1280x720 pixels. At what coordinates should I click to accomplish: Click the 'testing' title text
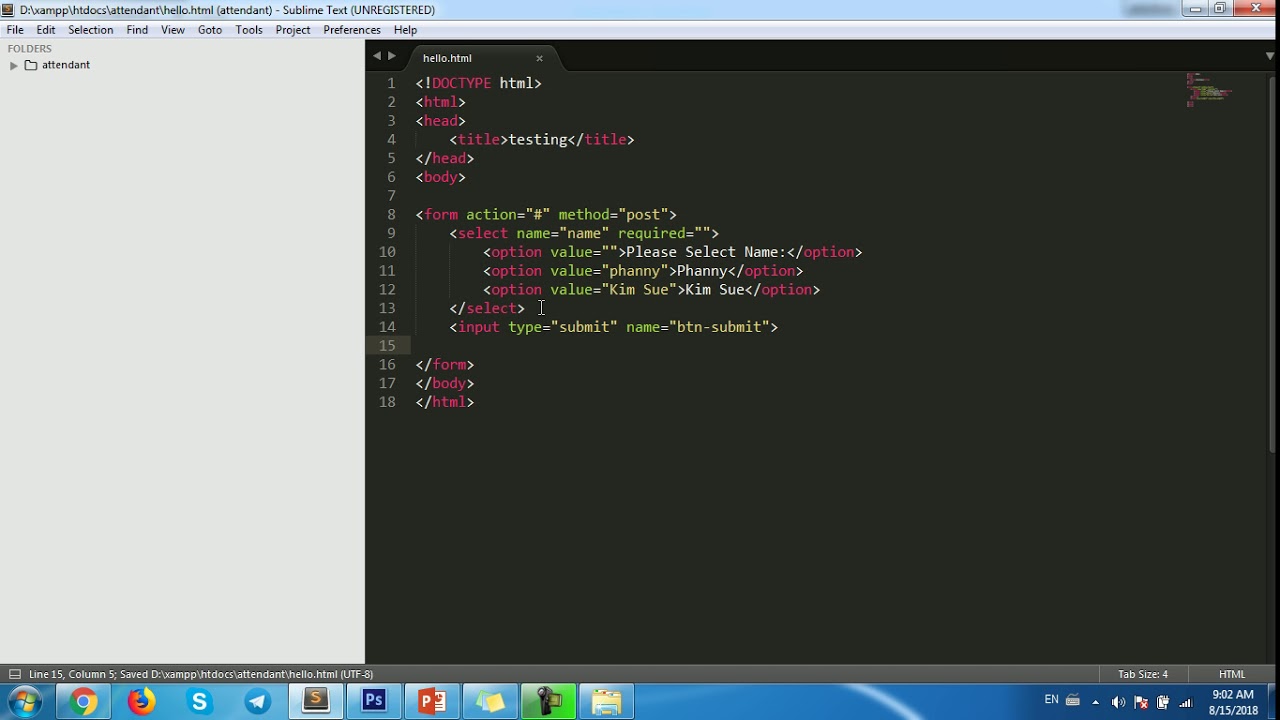pyautogui.click(x=538, y=139)
